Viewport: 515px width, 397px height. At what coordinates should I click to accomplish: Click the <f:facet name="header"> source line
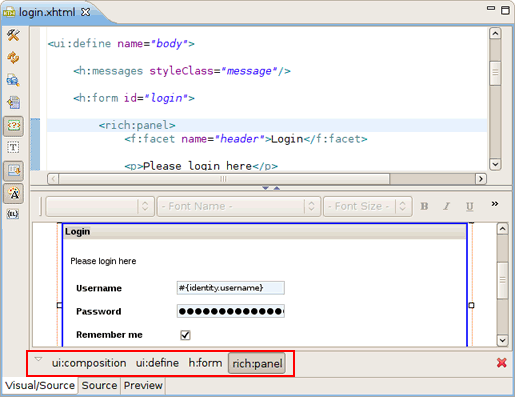246,139
